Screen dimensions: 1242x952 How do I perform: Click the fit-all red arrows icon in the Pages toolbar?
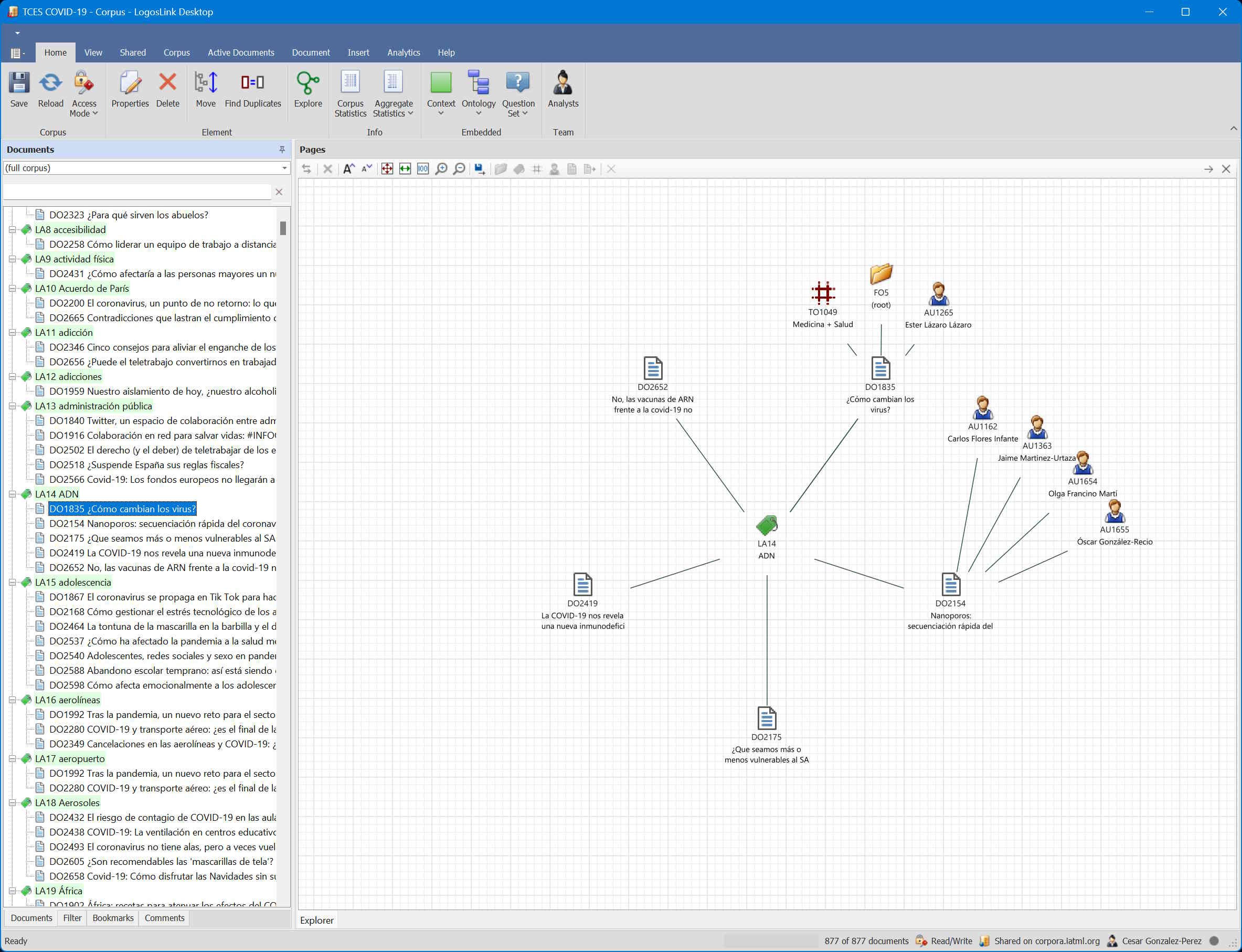[387, 169]
